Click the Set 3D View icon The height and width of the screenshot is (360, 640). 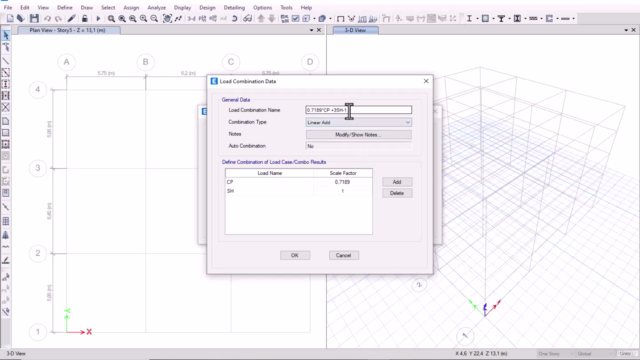point(191,18)
